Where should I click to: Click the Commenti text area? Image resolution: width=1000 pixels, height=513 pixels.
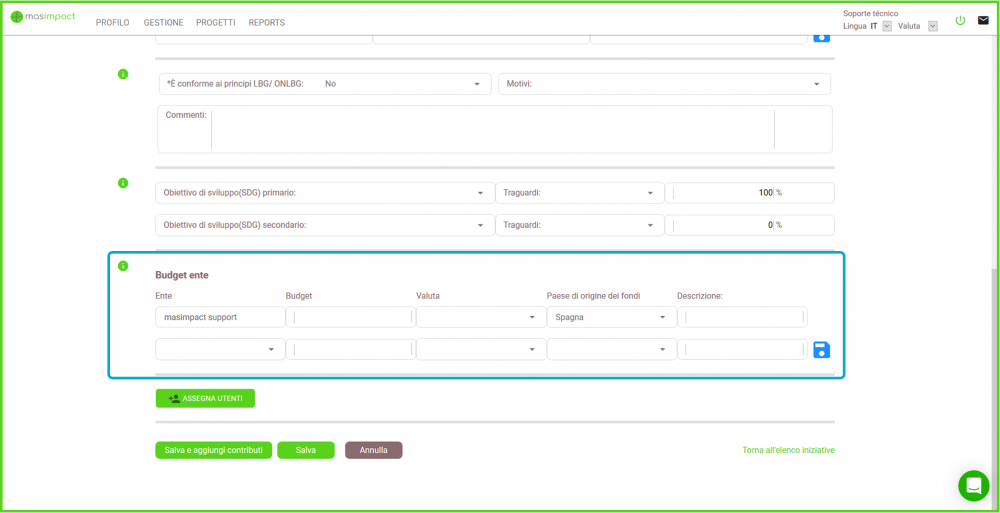490,129
